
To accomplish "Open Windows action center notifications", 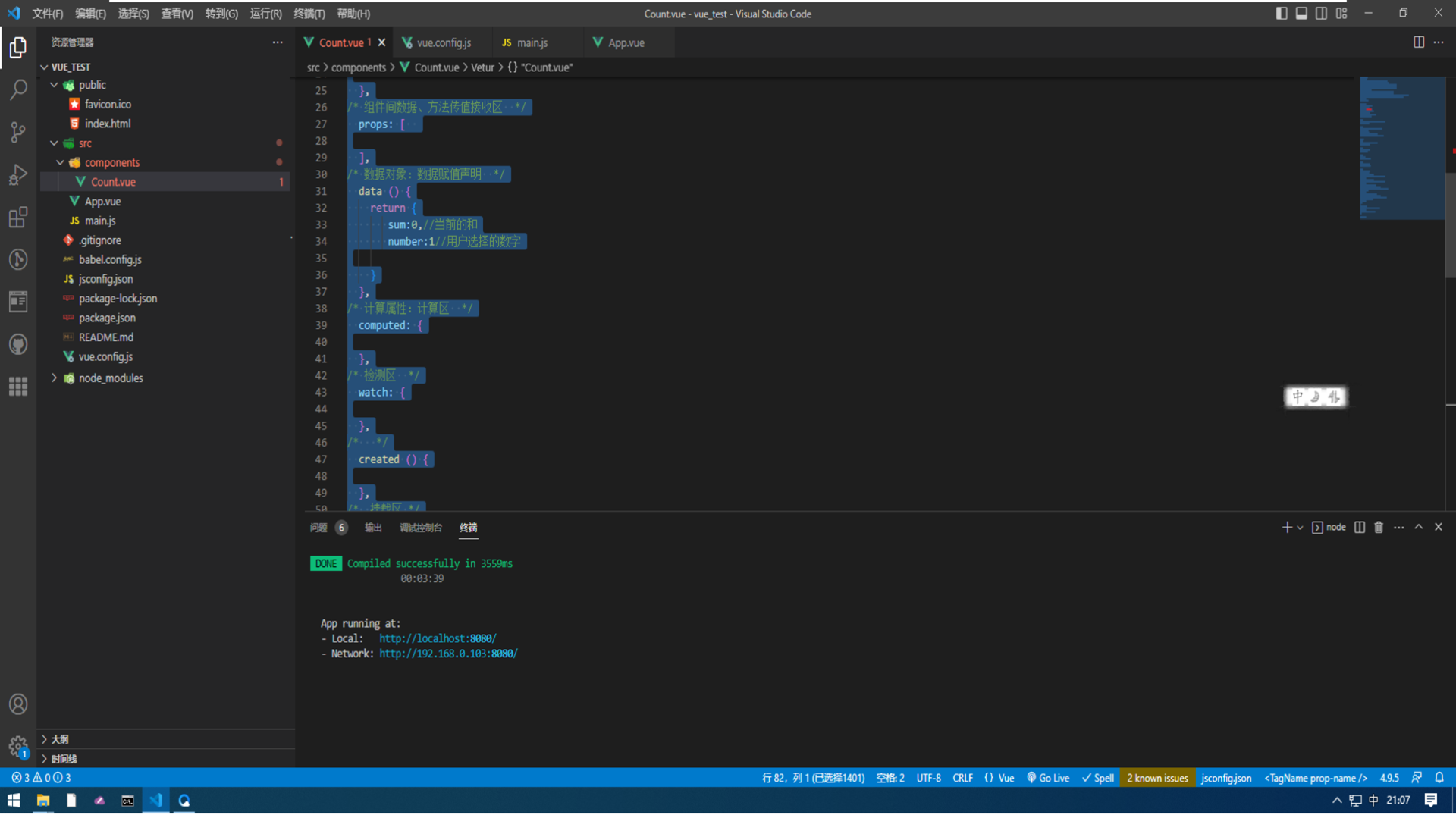I will (x=1431, y=801).
